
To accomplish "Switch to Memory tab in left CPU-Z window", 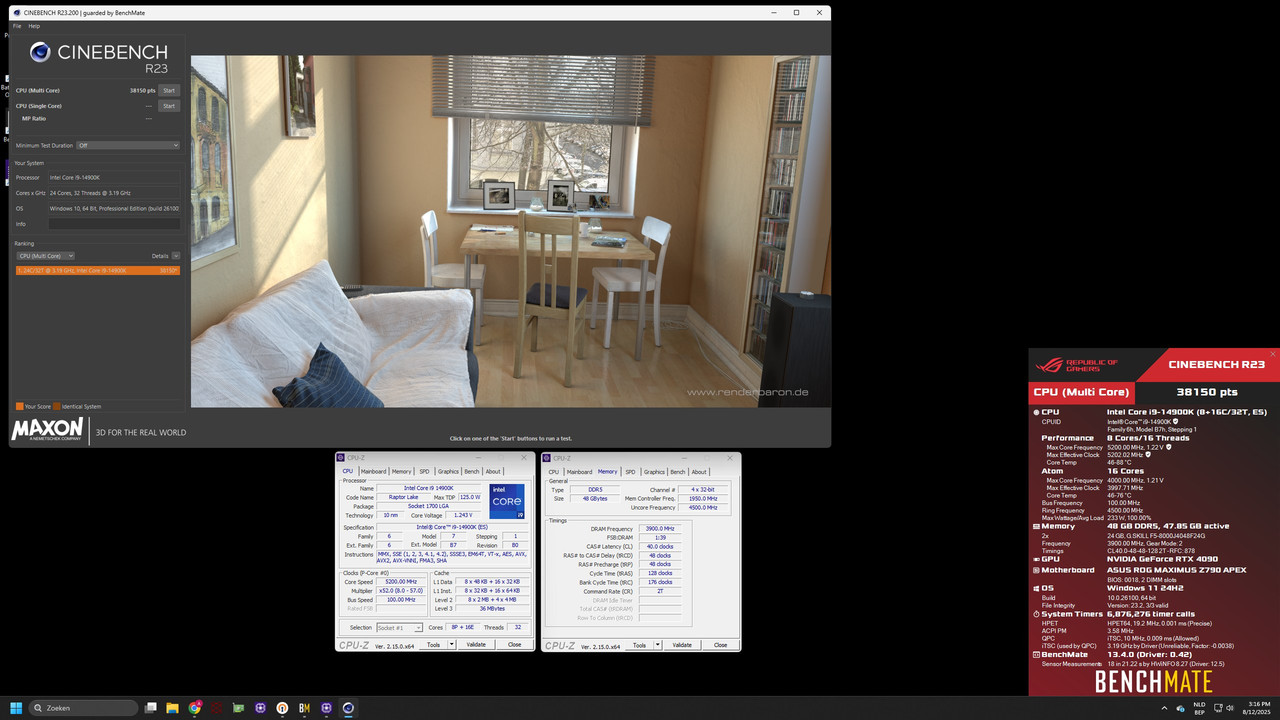I will [402, 471].
